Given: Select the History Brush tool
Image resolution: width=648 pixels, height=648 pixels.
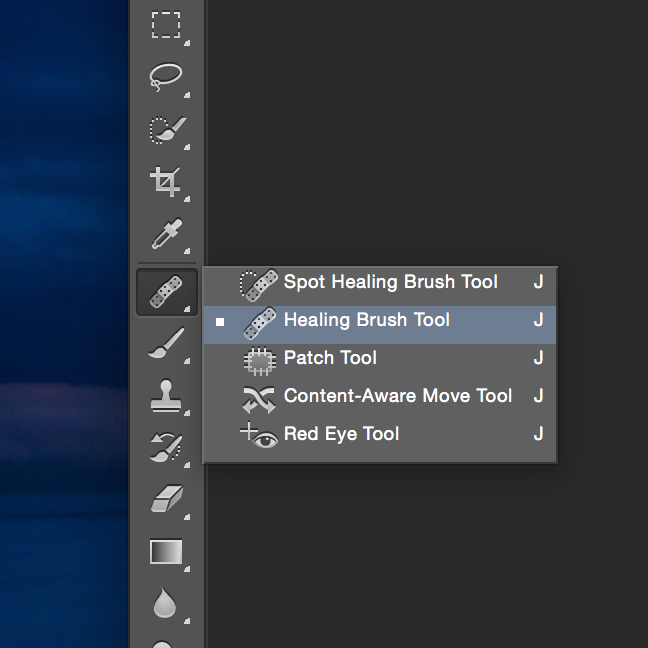Looking at the screenshot, I should [x=166, y=448].
